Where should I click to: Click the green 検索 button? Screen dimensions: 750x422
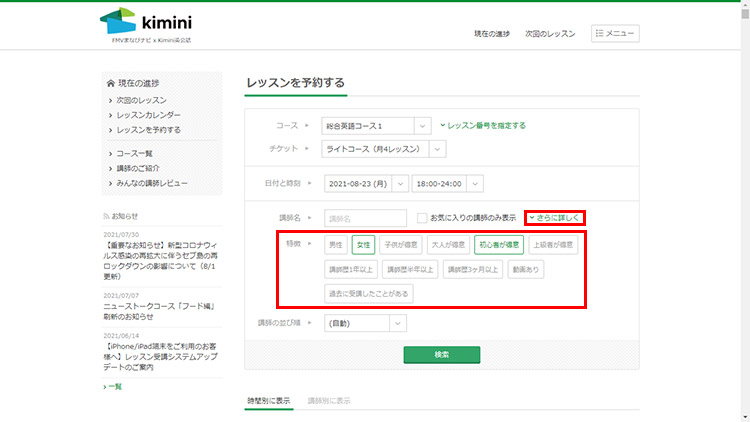point(441,354)
